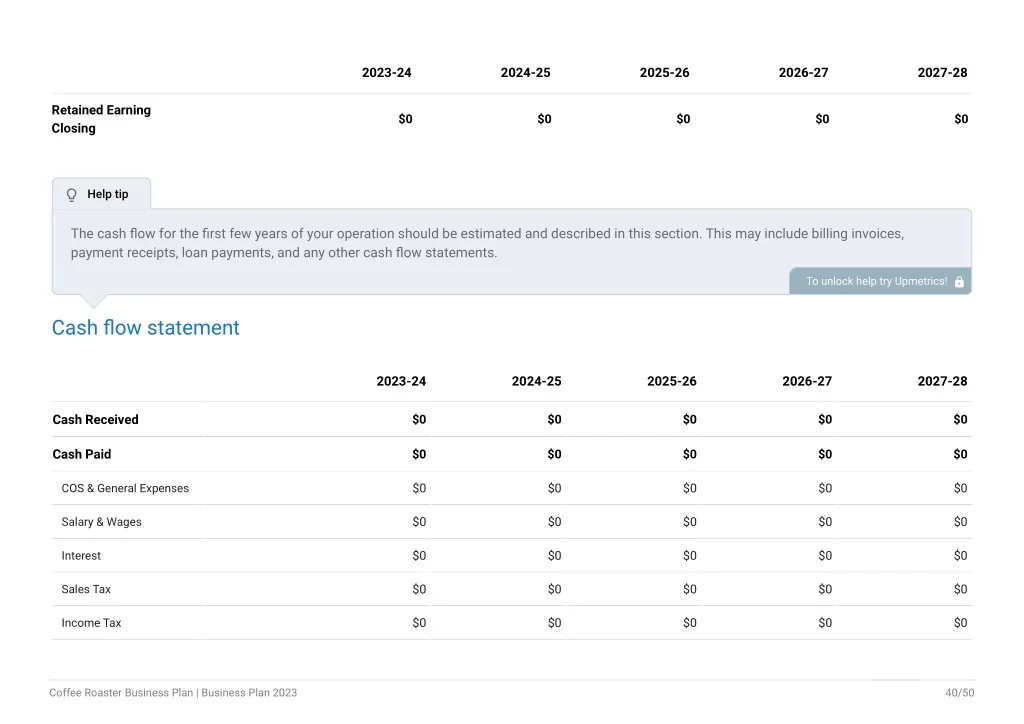Click the page number 40/50 in footer
This screenshot has width=1024, height=724.
[x=959, y=693]
